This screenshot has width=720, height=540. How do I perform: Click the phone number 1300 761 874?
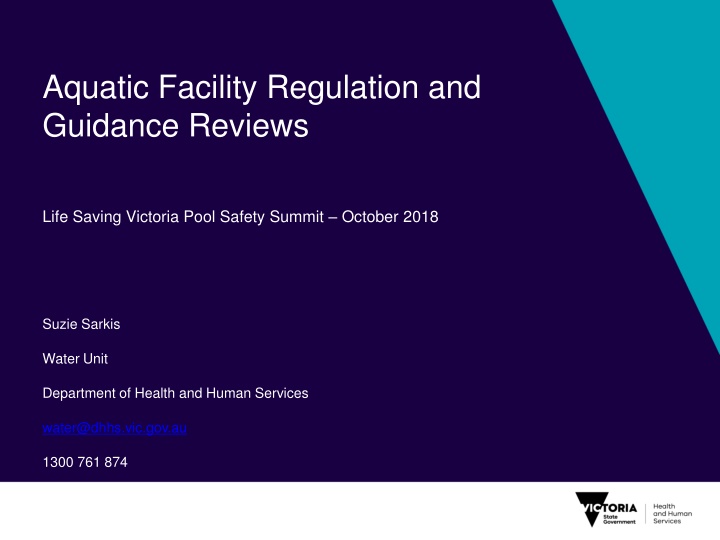coord(85,462)
